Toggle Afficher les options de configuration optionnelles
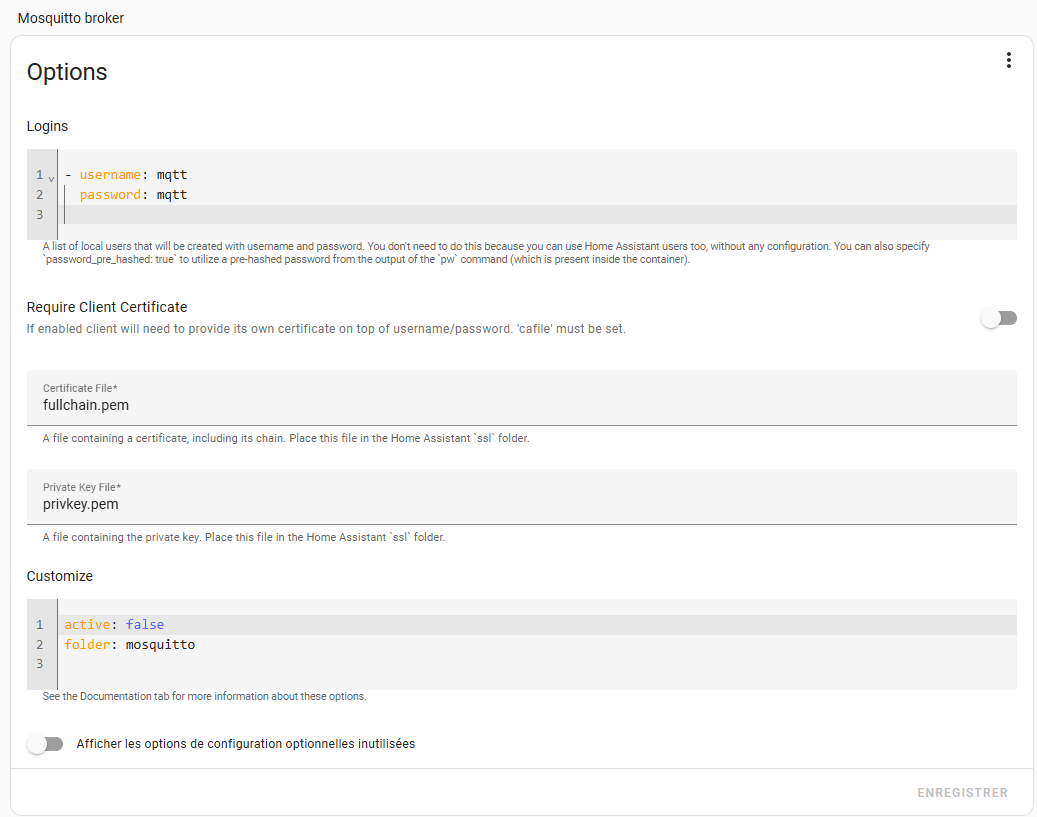 45,744
